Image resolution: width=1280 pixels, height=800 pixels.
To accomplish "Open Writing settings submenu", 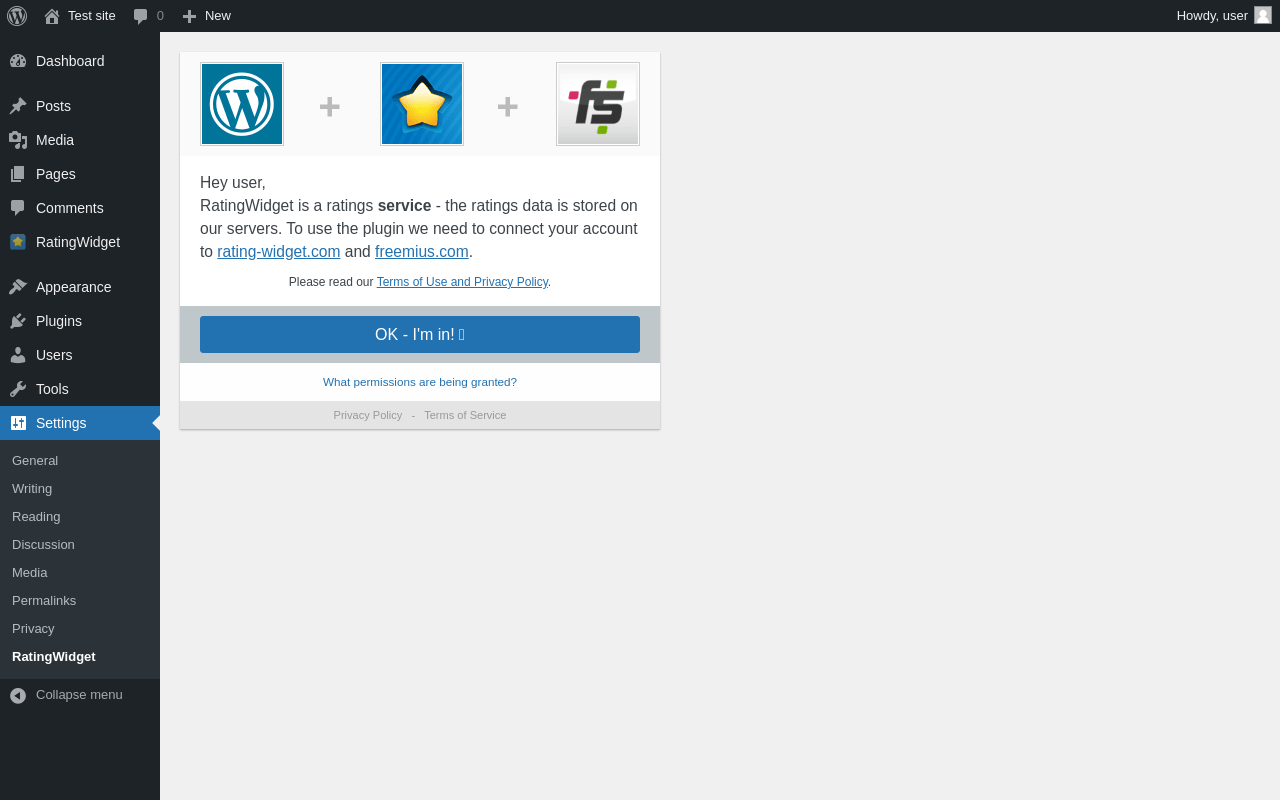I will [80, 489].
